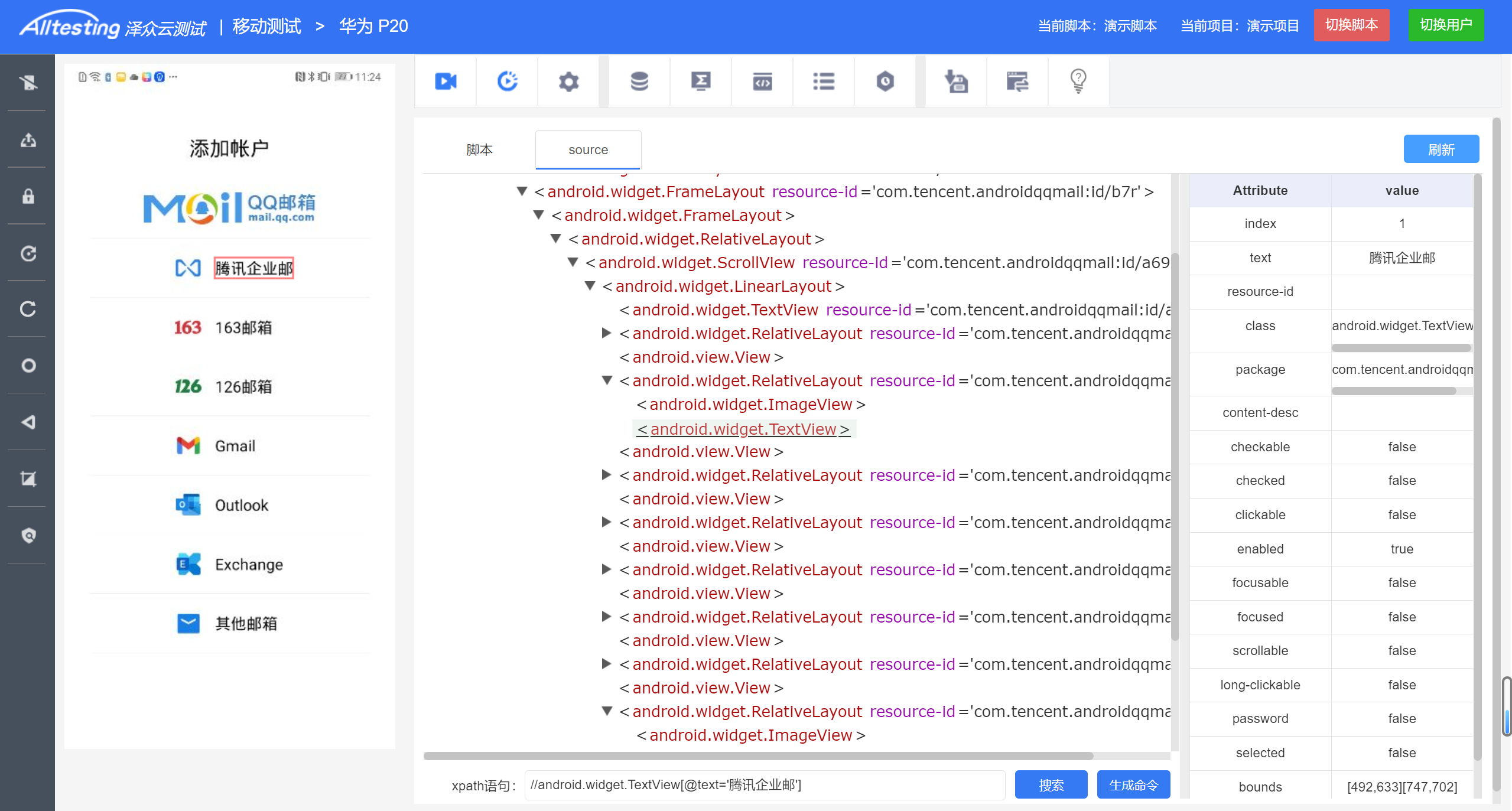Click the 切换用户 switch user button
Viewport: 1512px width, 811px height.
(1446, 25)
